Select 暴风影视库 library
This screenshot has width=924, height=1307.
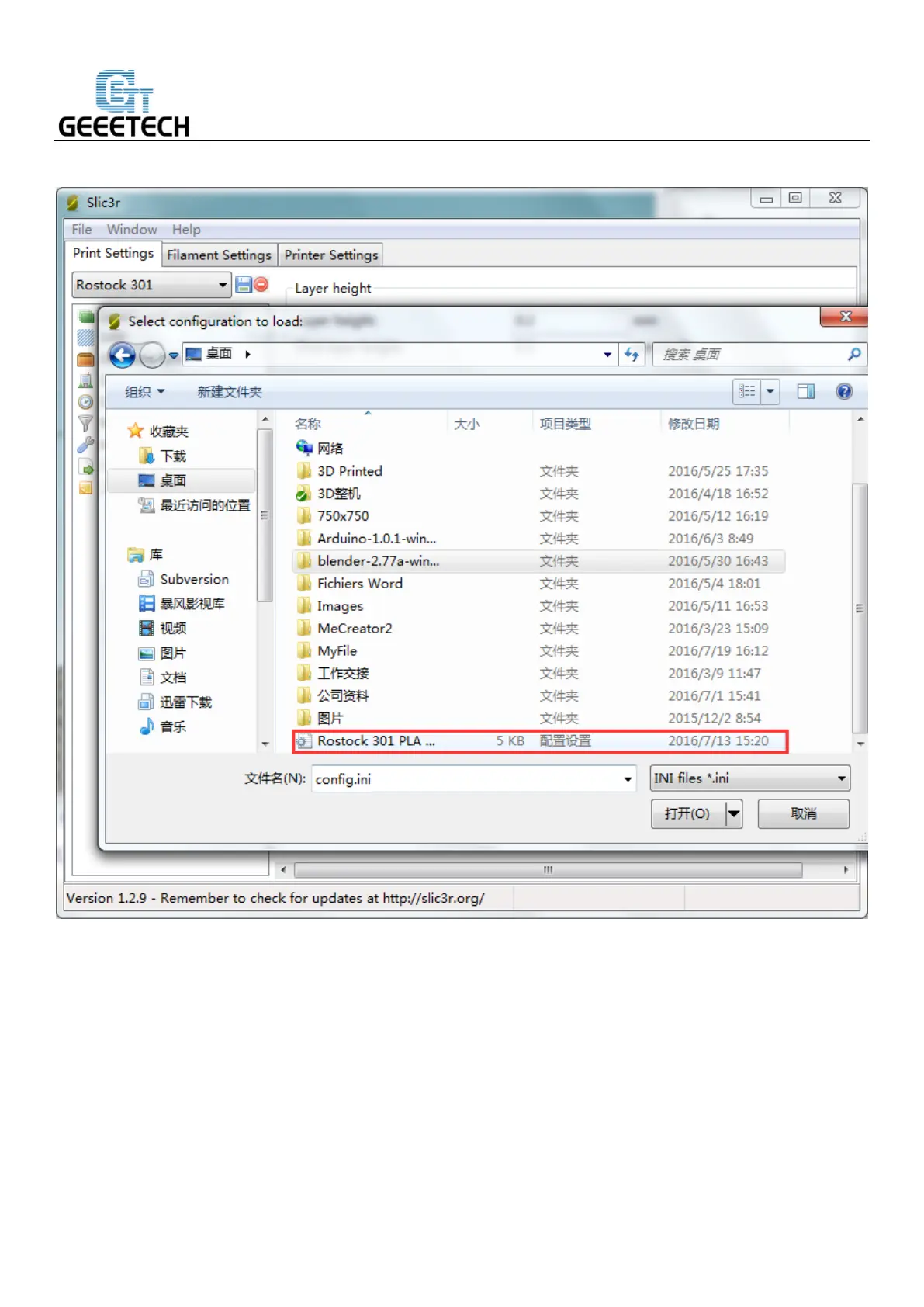tap(182, 604)
